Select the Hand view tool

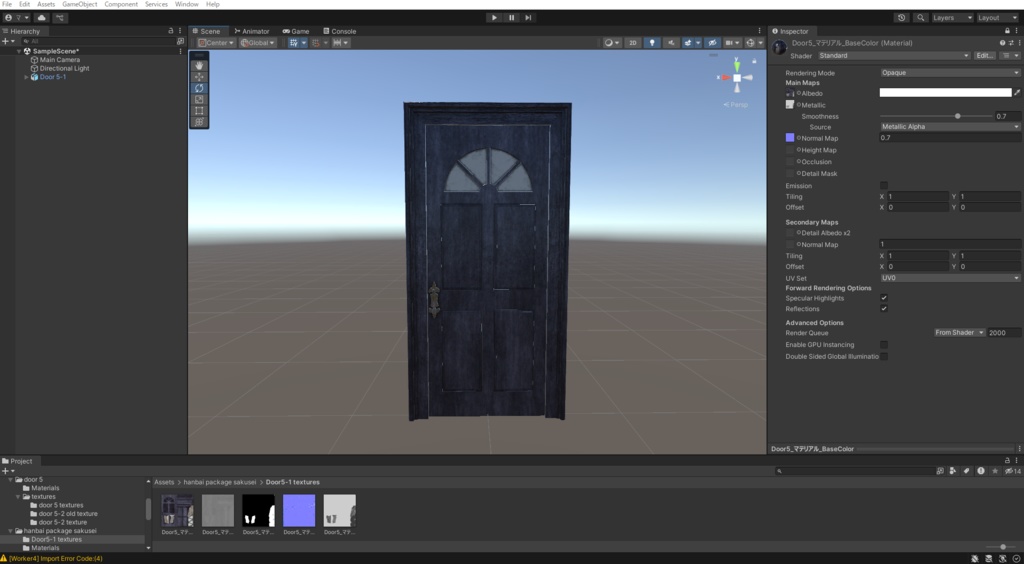(199, 65)
